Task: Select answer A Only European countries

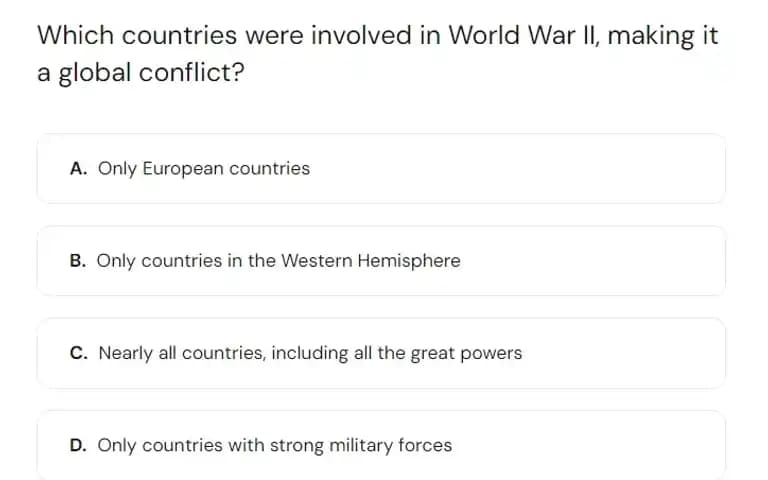Action: point(381,168)
